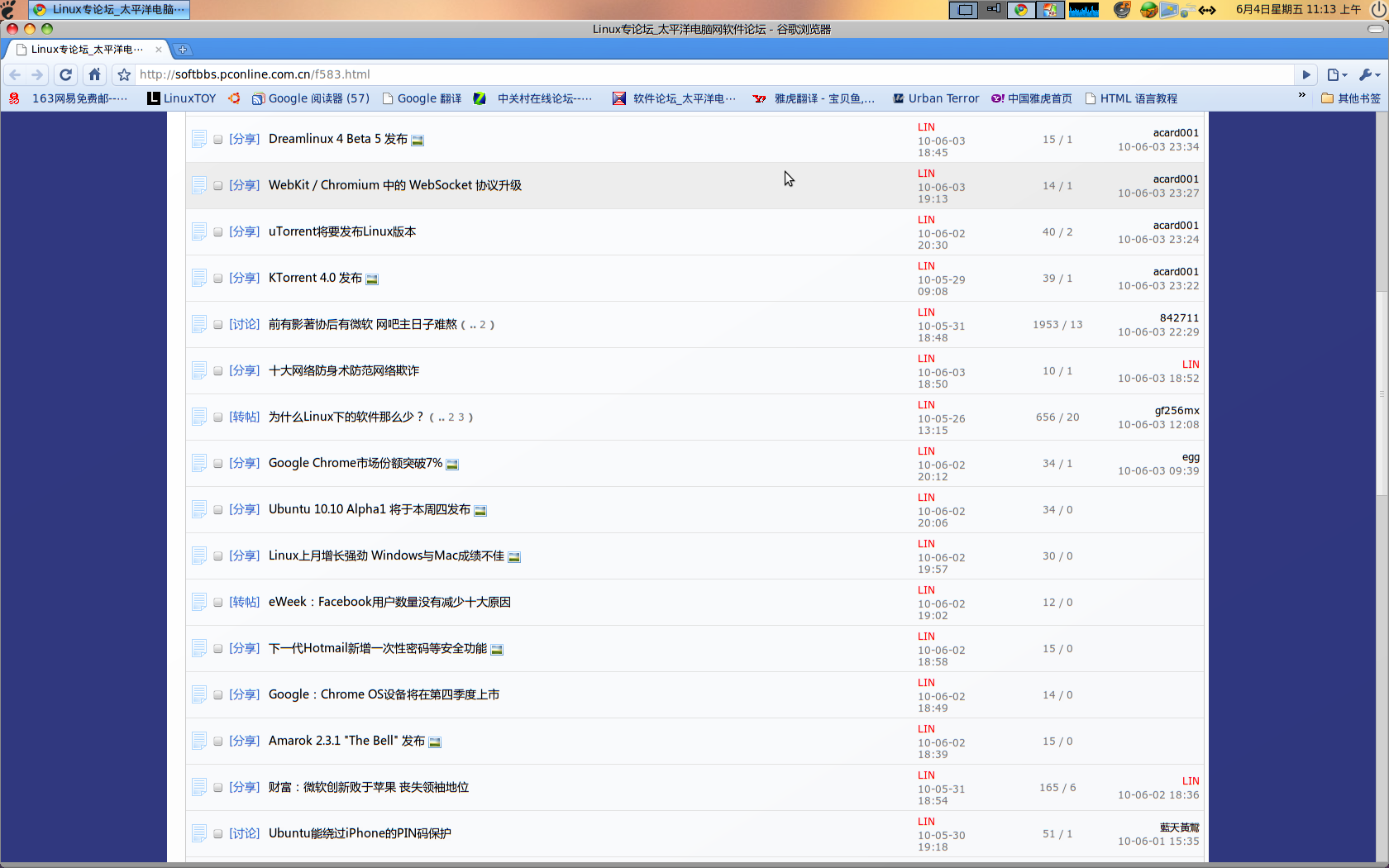Tick the checkbox for Dreamlinux 4 Beta 5 发布
The width and height of the screenshot is (1389, 868).
(x=218, y=140)
